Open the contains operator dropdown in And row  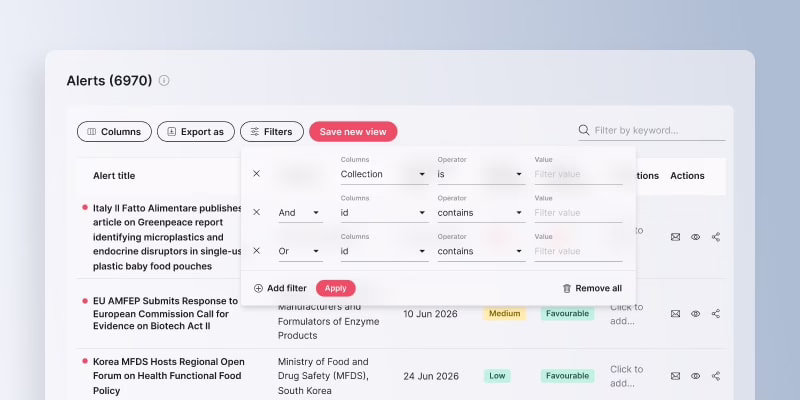click(481, 213)
